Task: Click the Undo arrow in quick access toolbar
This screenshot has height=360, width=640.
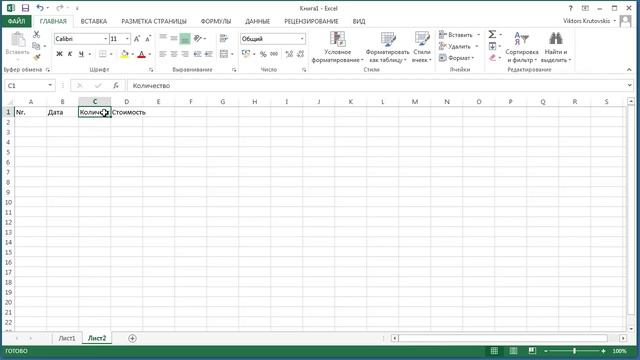Action: (x=40, y=8)
